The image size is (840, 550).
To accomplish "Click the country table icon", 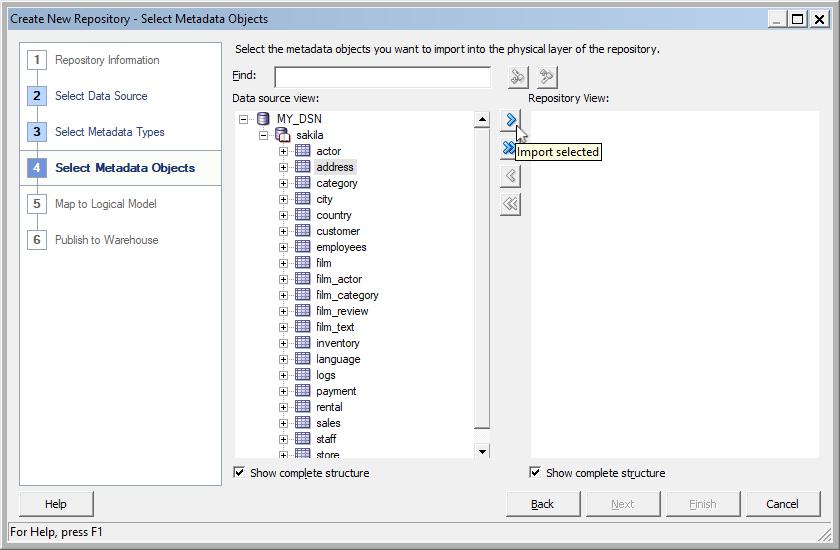I will [x=303, y=215].
